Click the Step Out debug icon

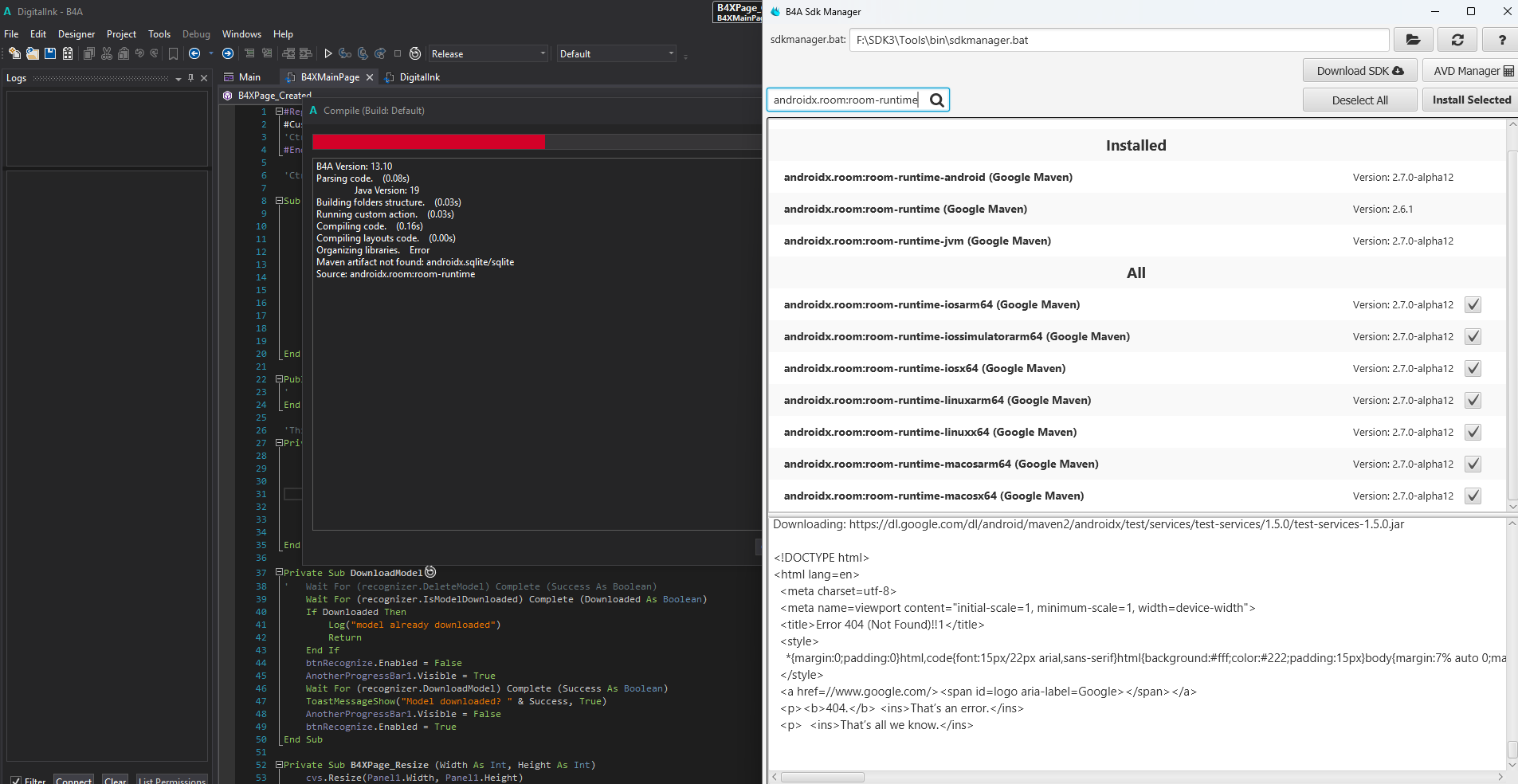click(380, 53)
